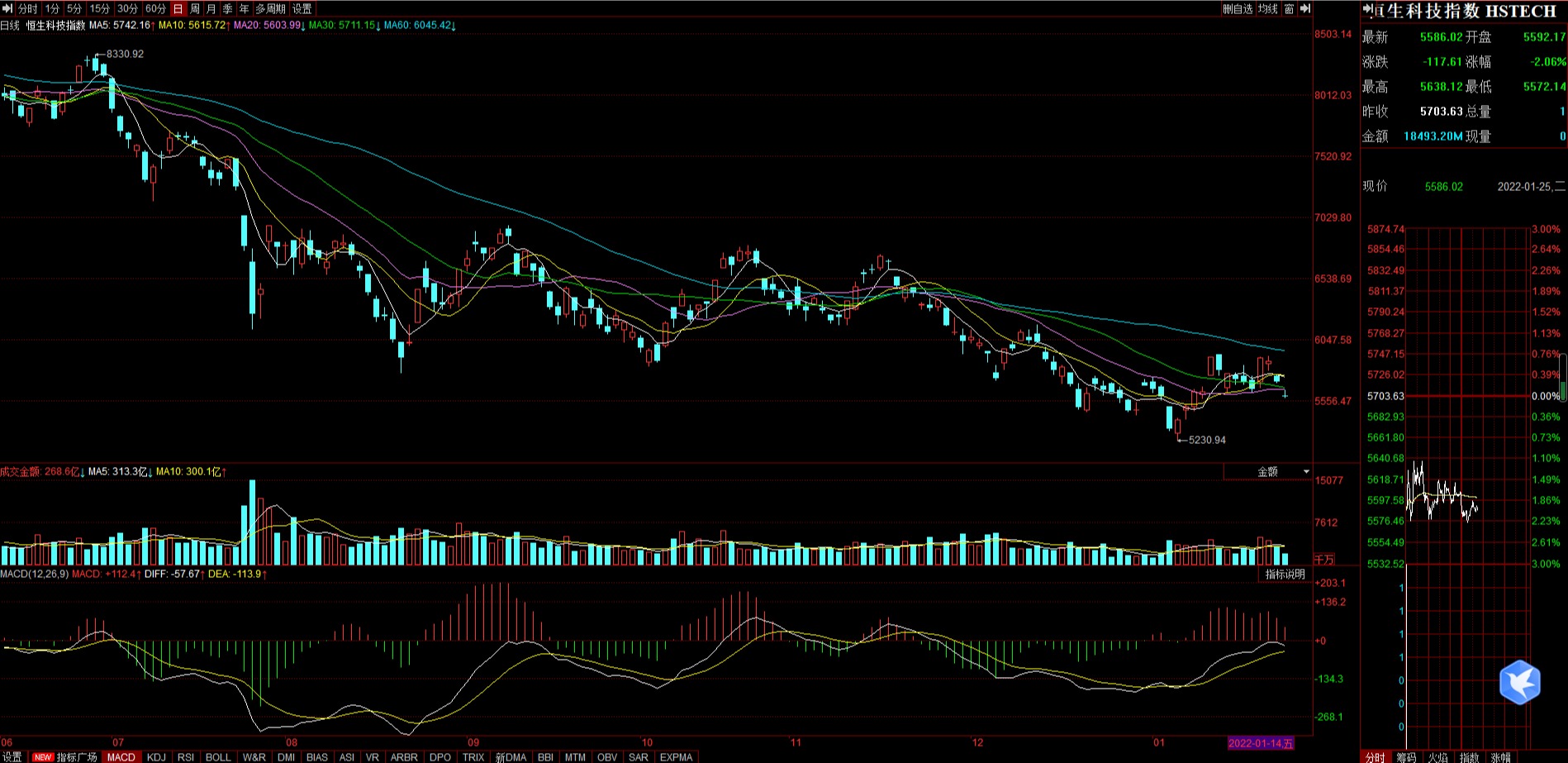The height and width of the screenshot is (763, 1568).
Task: Open the 多周期 multi-period view
Action: (270, 8)
